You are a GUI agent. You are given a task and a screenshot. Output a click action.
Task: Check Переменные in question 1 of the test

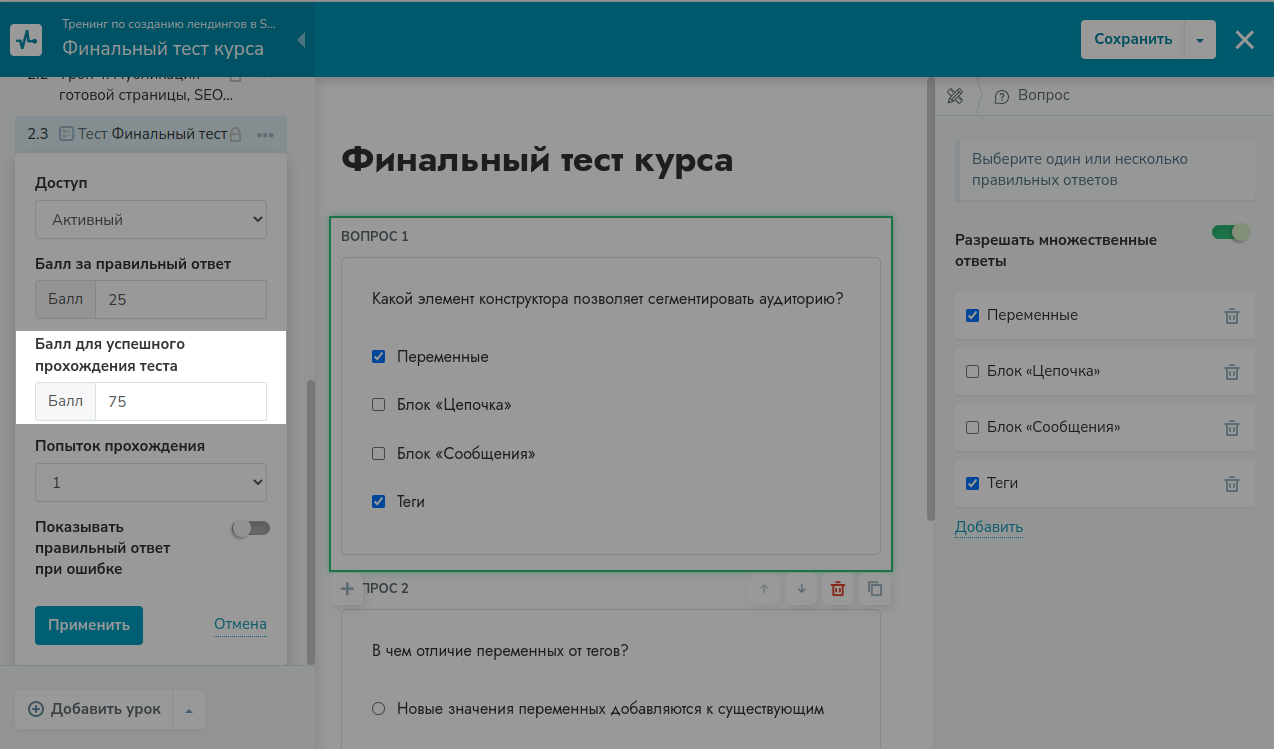378,356
